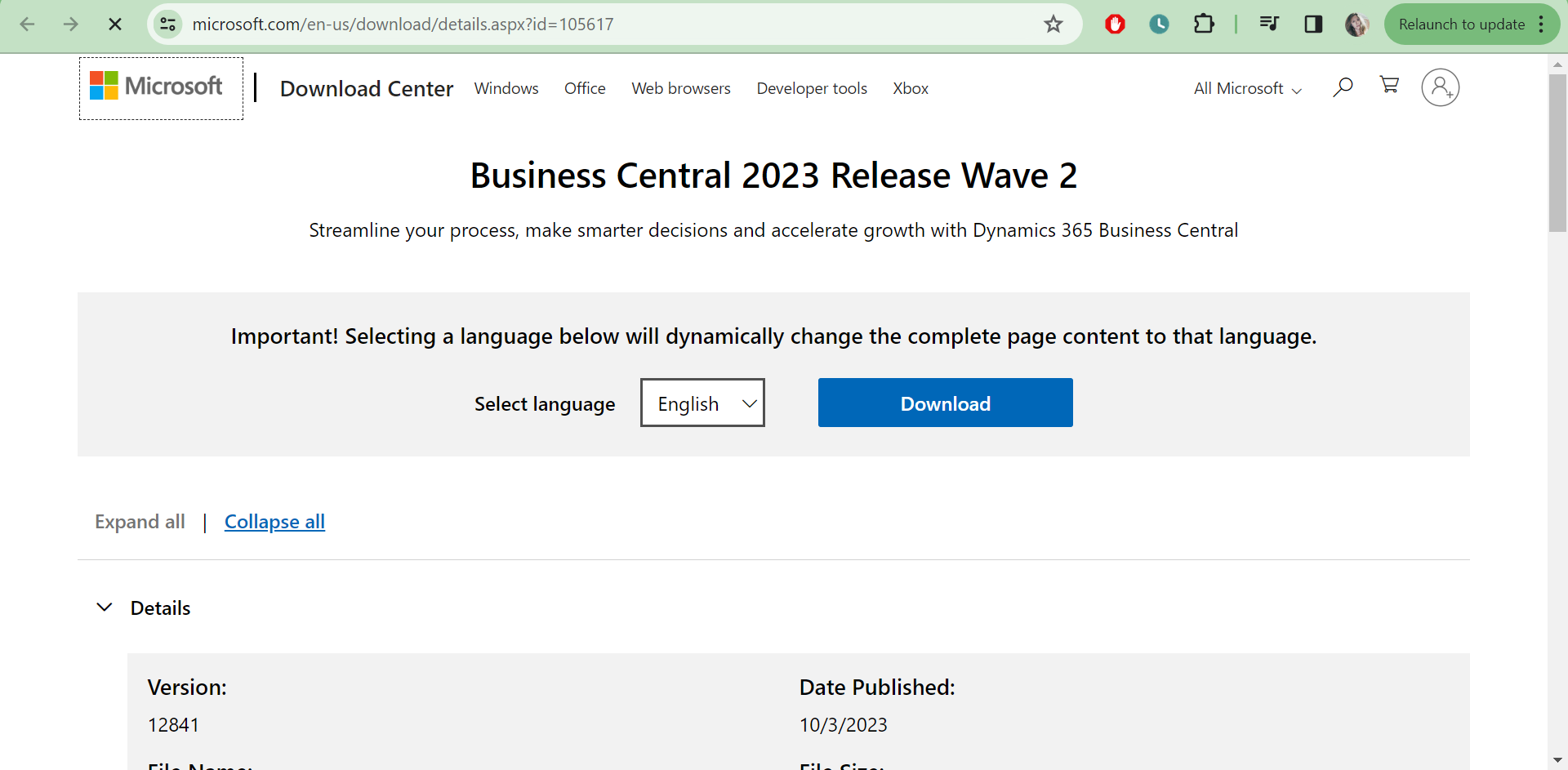
Task: View site information icon in address bar
Action: coord(168,24)
